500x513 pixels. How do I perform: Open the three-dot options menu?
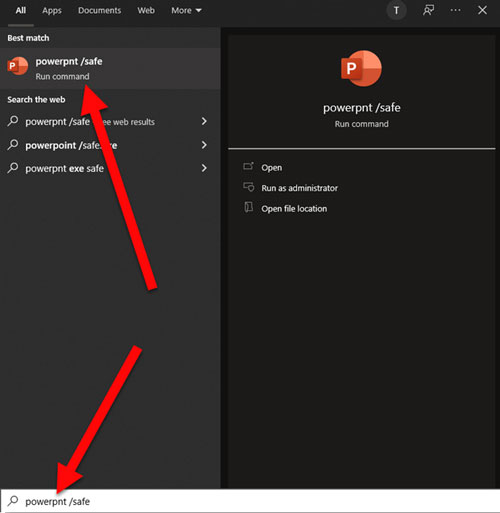click(455, 10)
